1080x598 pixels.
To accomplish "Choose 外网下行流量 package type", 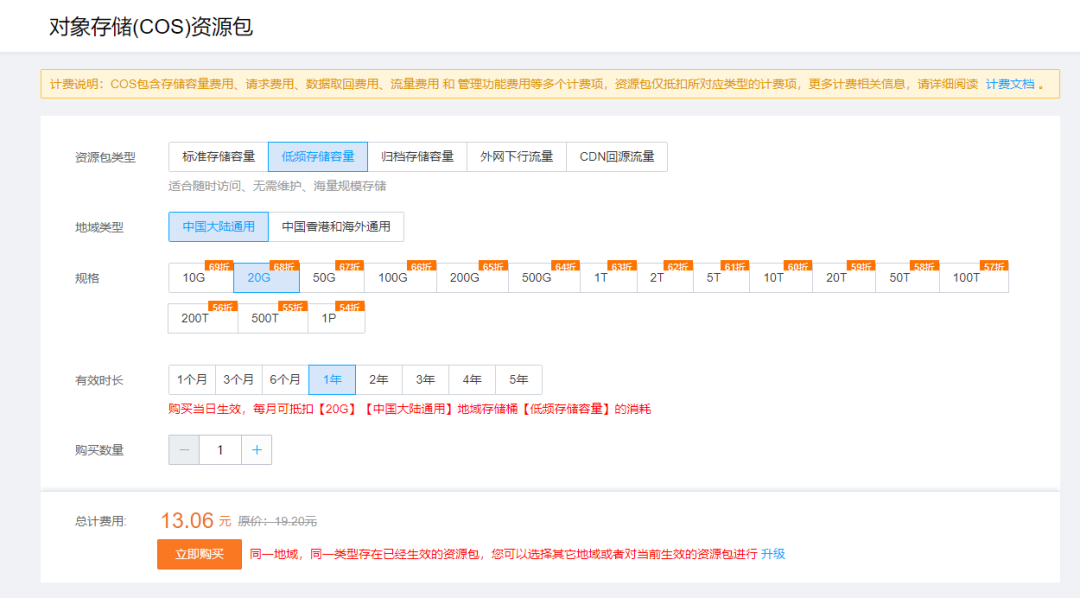I will click(517, 157).
